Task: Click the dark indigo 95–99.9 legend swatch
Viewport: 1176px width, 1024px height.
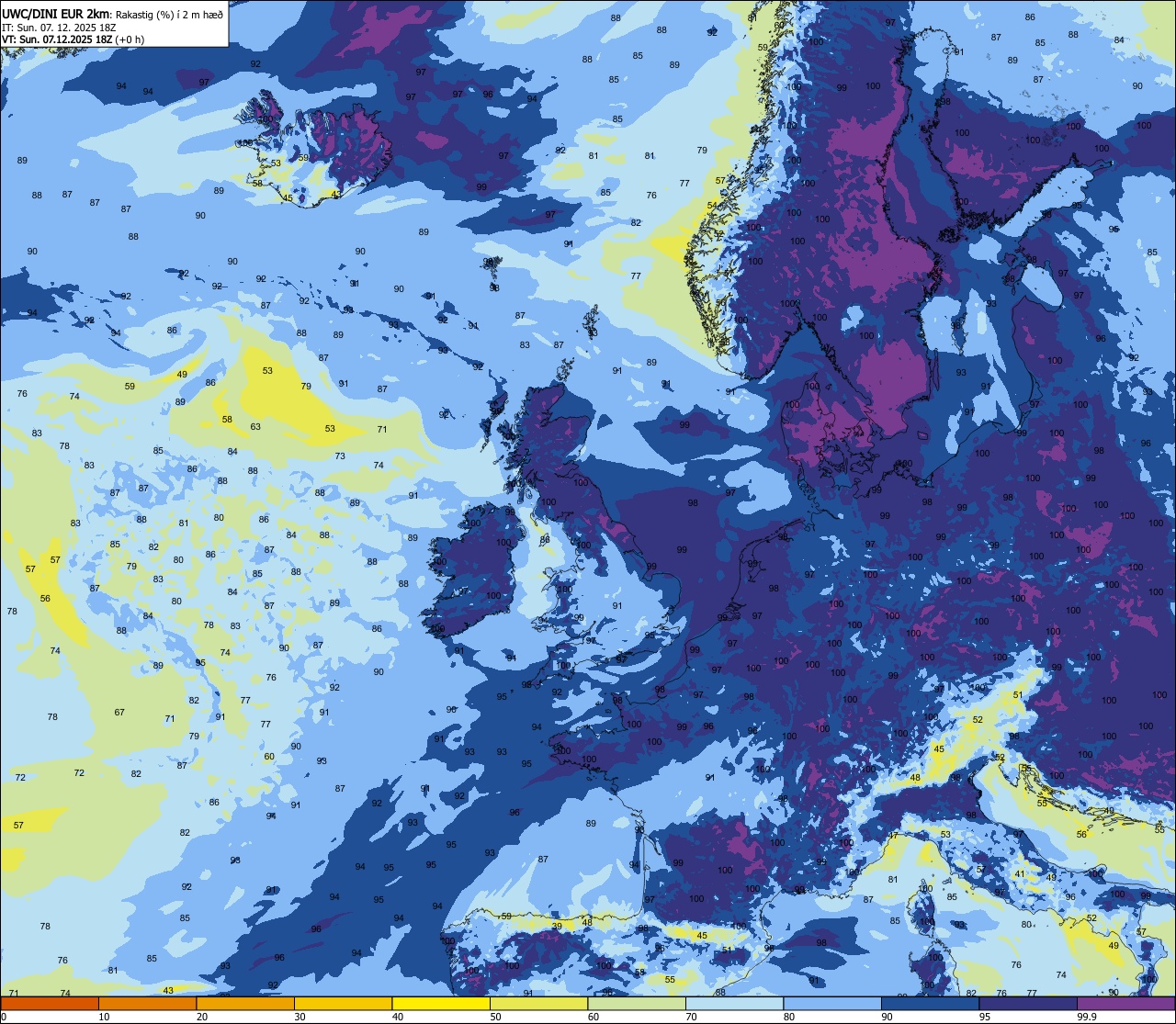Action: pos(1028,1003)
